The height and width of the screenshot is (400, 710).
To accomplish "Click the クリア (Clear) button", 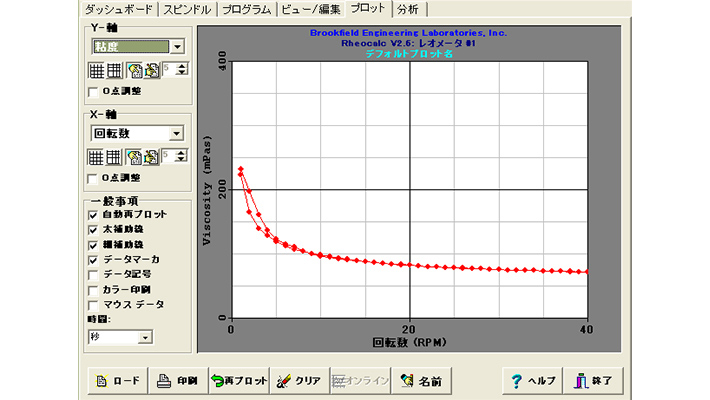I will [x=298, y=380].
